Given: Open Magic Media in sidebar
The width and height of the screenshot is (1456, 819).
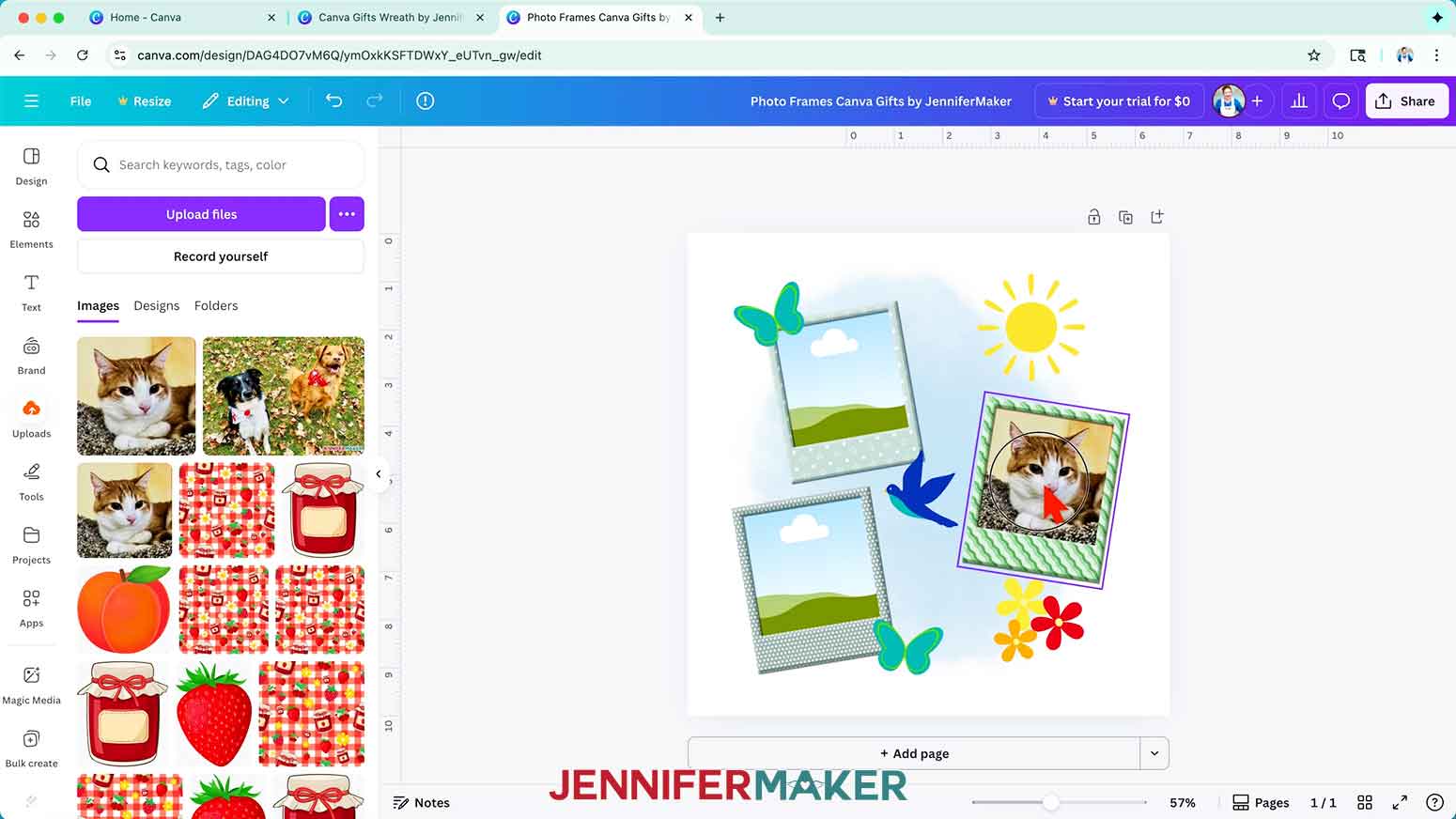Looking at the screenshot, I should [31, 685].
